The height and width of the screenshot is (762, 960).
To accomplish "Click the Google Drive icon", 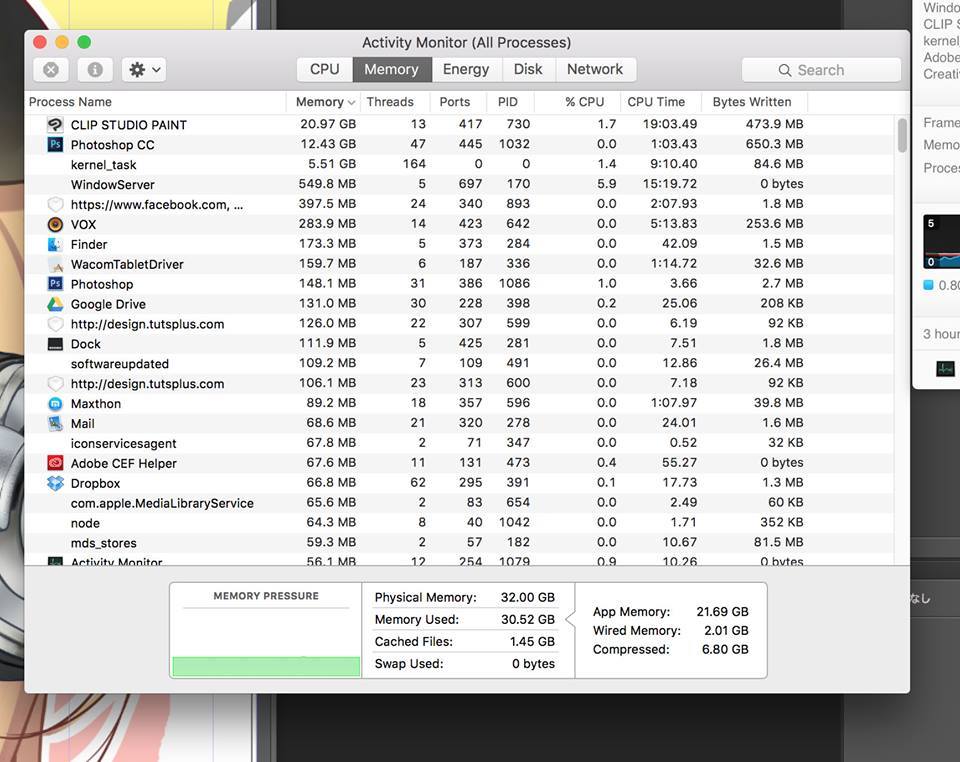I will coord(55,304).
